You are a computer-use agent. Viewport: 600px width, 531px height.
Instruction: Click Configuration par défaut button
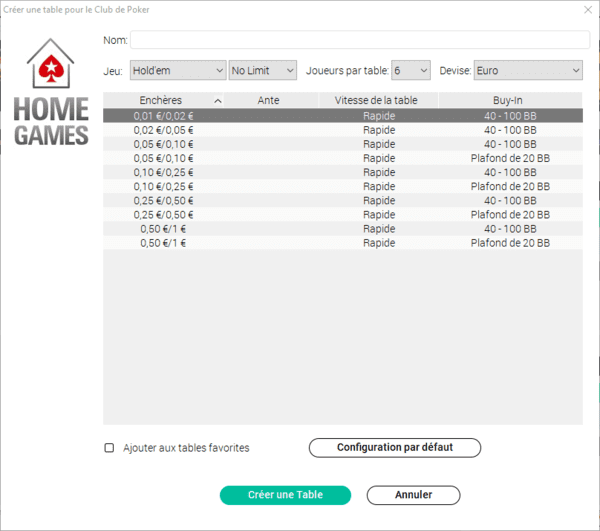(395, 448)
